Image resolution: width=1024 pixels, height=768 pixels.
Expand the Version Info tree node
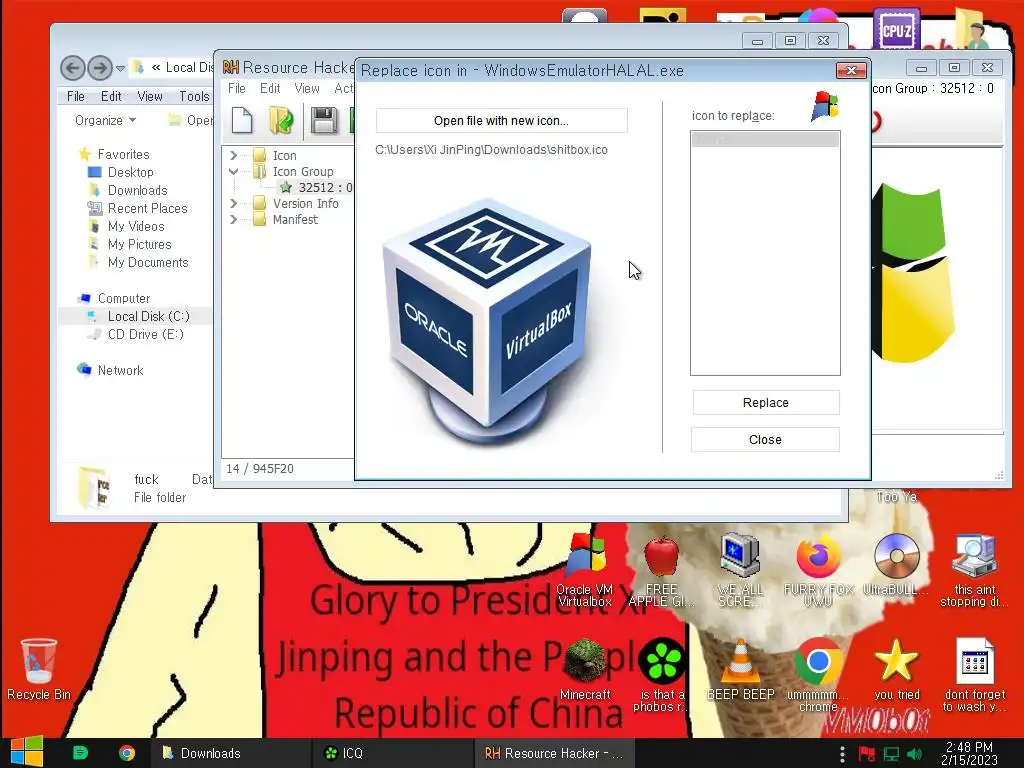click(x=233, y=203)
